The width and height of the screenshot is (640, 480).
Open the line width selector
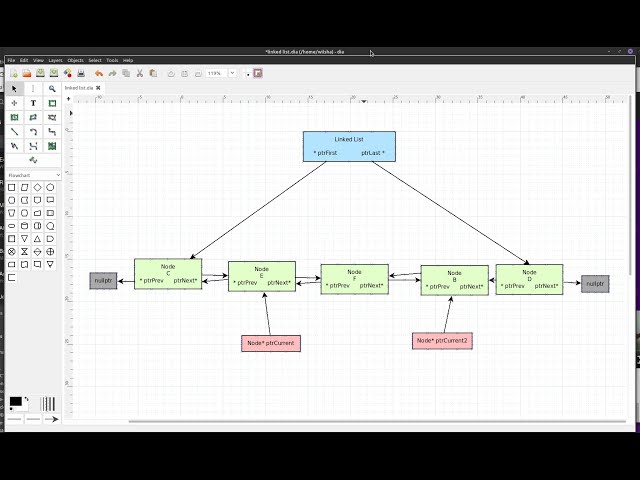pyautogui.click(x=48, y=404)
